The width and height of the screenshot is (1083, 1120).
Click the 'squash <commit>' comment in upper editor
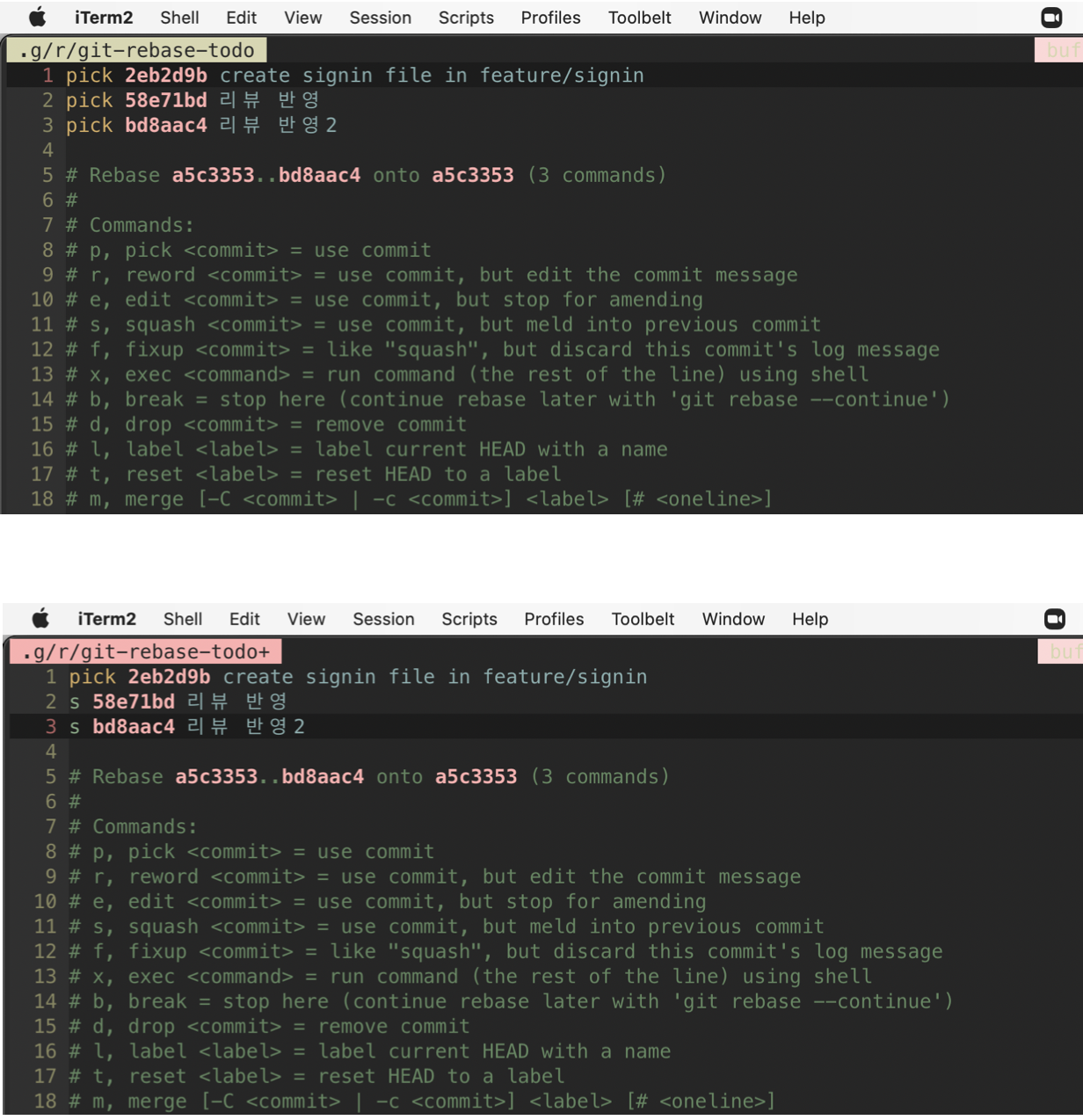click(443, 324)
